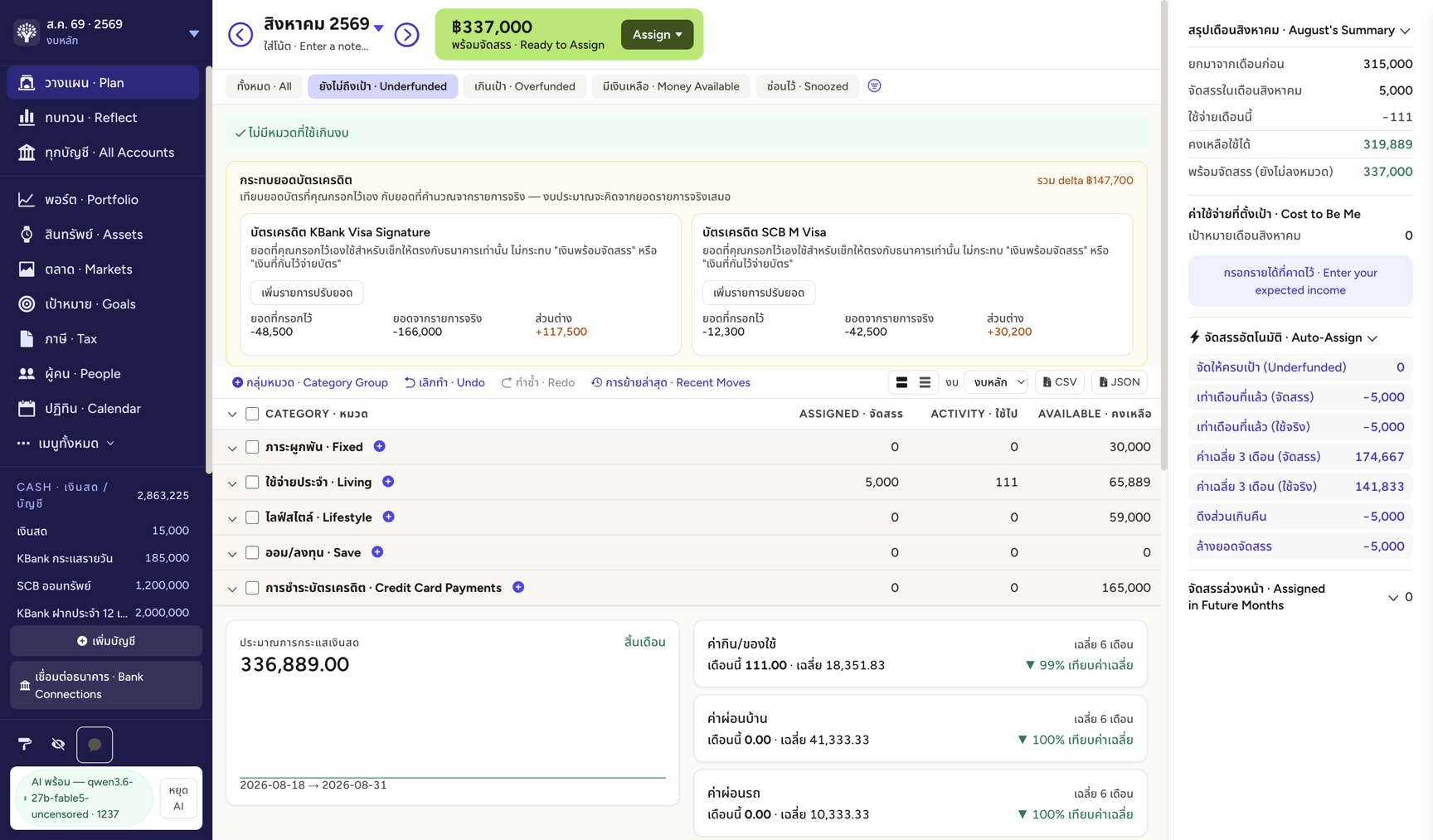This screenshot has height=840, width=1433.
Task: Click the All Accounts bank icon
Action: (x=27, y=153)
